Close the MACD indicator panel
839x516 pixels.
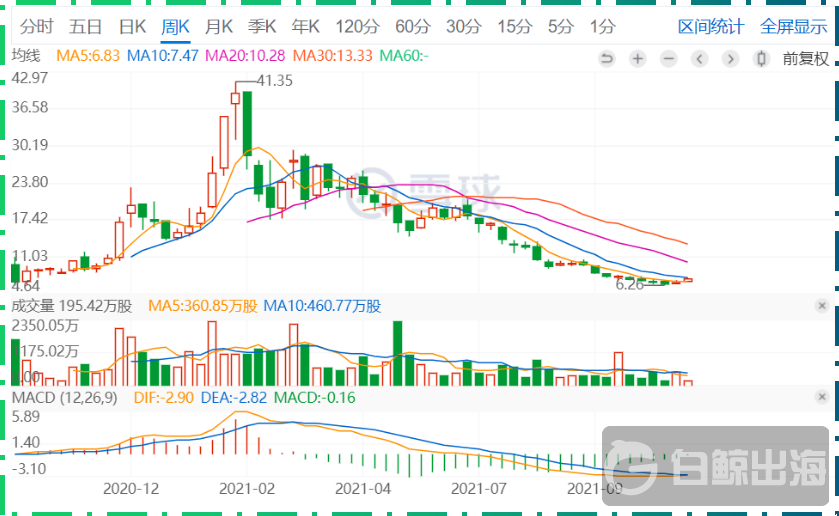(821, 397)
